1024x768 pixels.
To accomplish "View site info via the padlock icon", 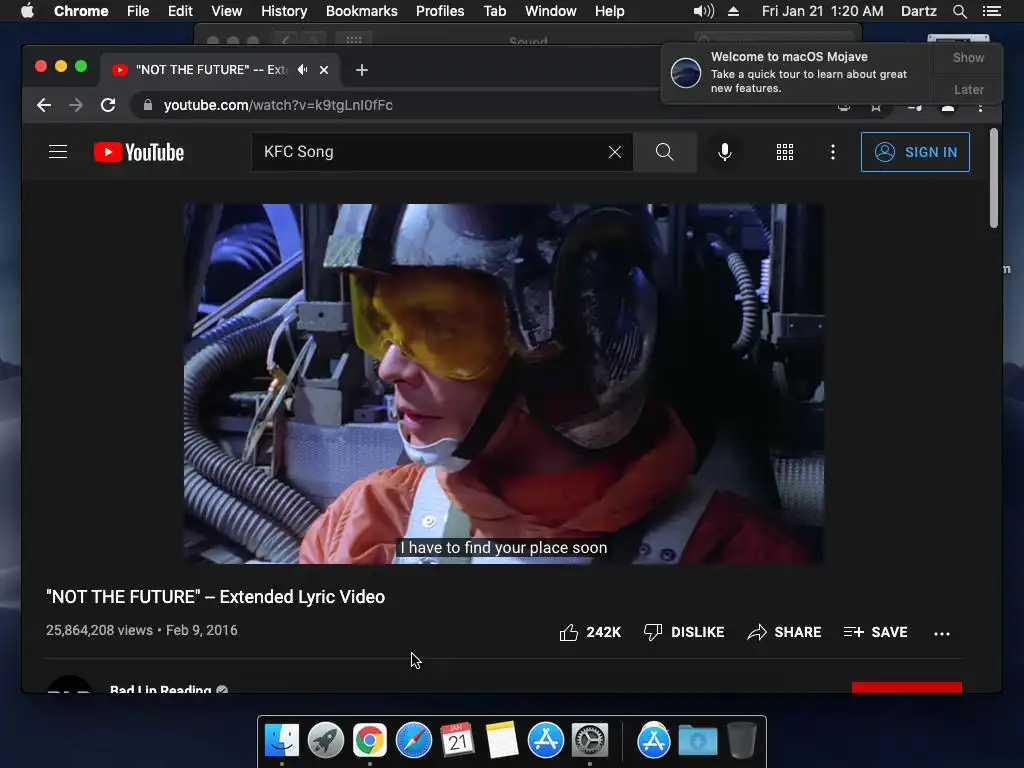I will click(148, 105).
